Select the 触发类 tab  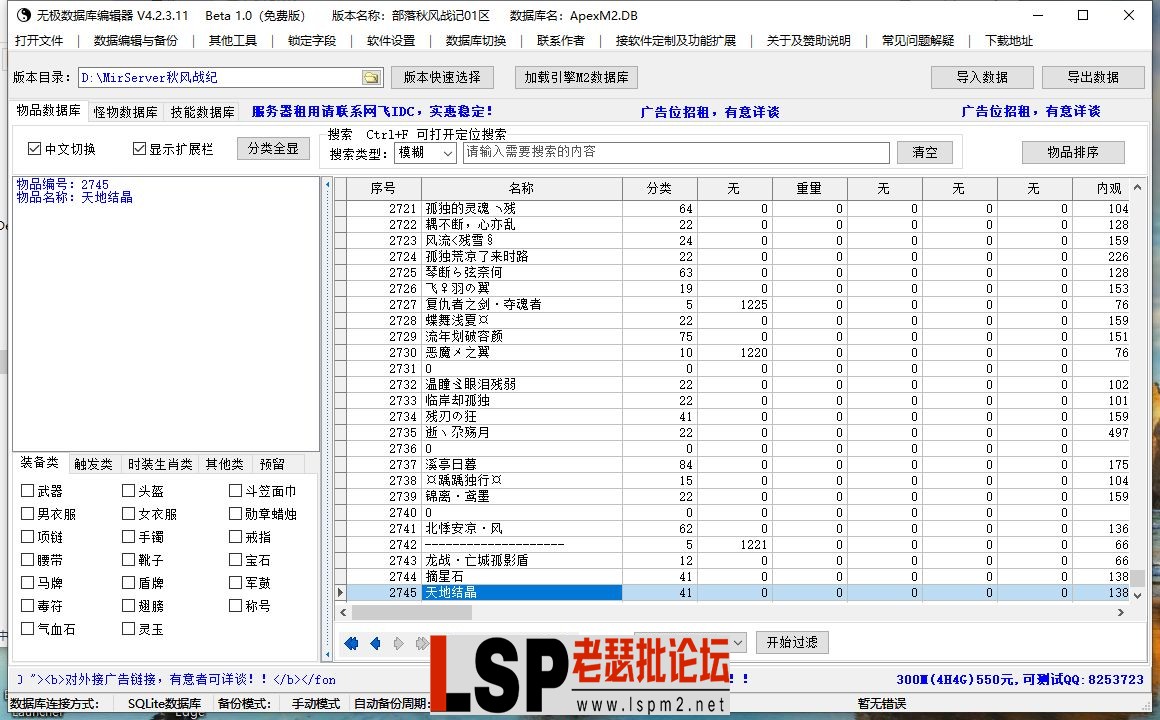(x=93, y=464)
